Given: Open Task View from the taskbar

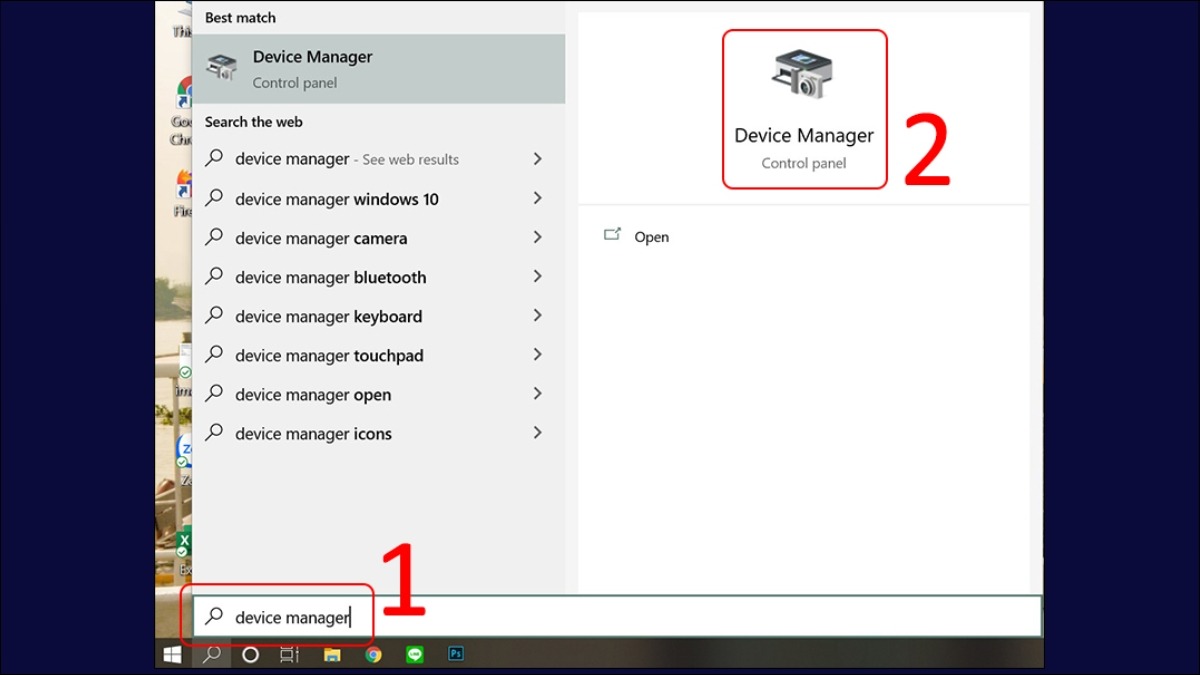Looking at the screenshot, I should pos(290,655).
